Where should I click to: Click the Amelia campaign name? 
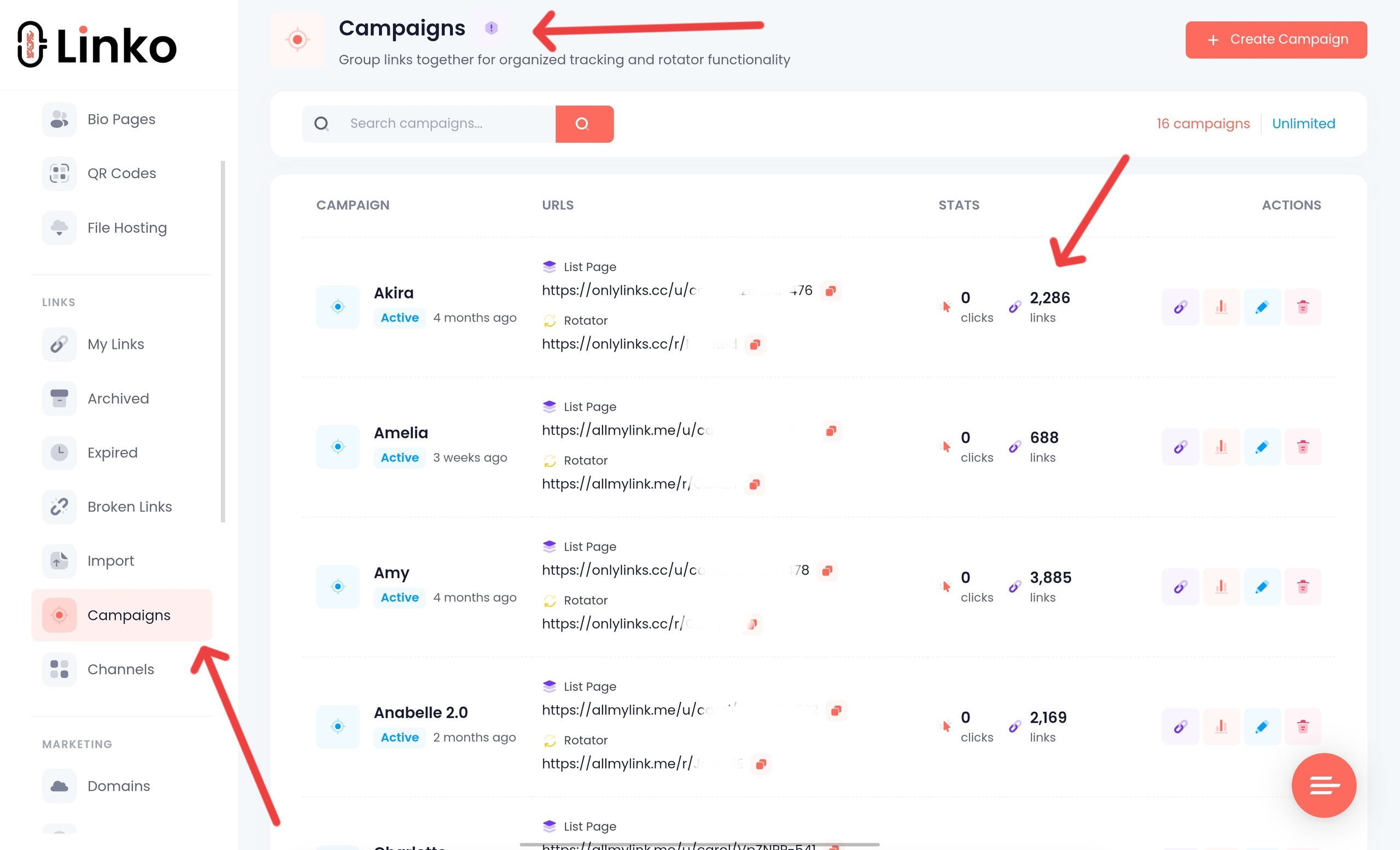tap(400, 433)
